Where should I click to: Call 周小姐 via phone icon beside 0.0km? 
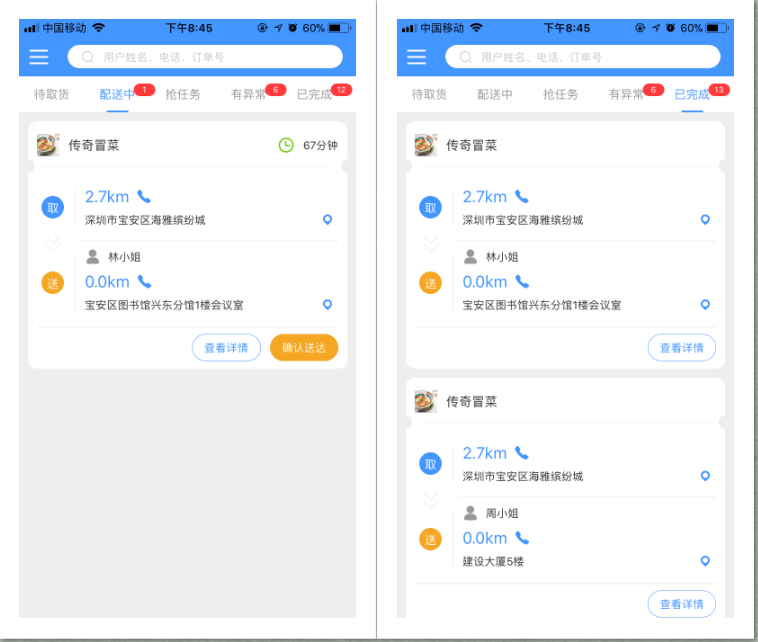point(522,538)
